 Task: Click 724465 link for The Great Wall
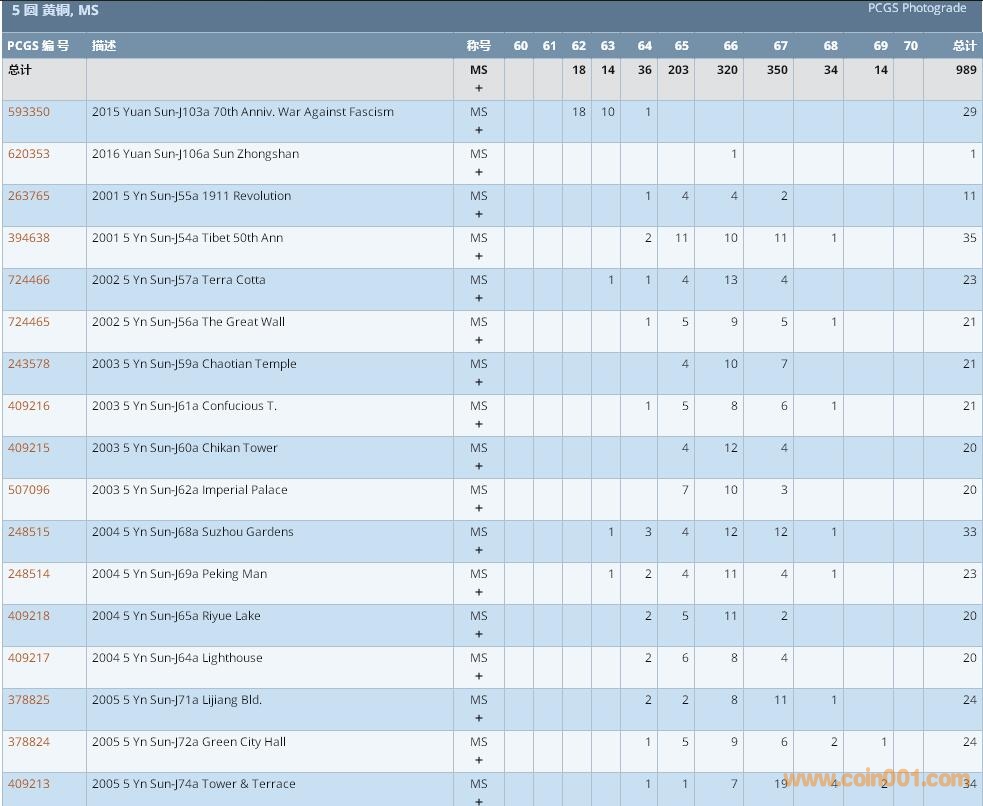click(28, 322)
